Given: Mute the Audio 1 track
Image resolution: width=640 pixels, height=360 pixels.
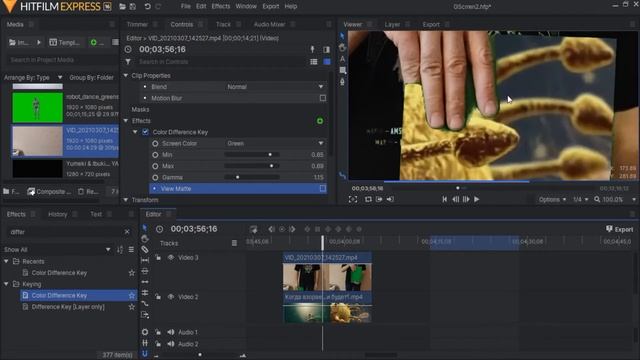Looking at the screenshot, I should click(171, 332).
